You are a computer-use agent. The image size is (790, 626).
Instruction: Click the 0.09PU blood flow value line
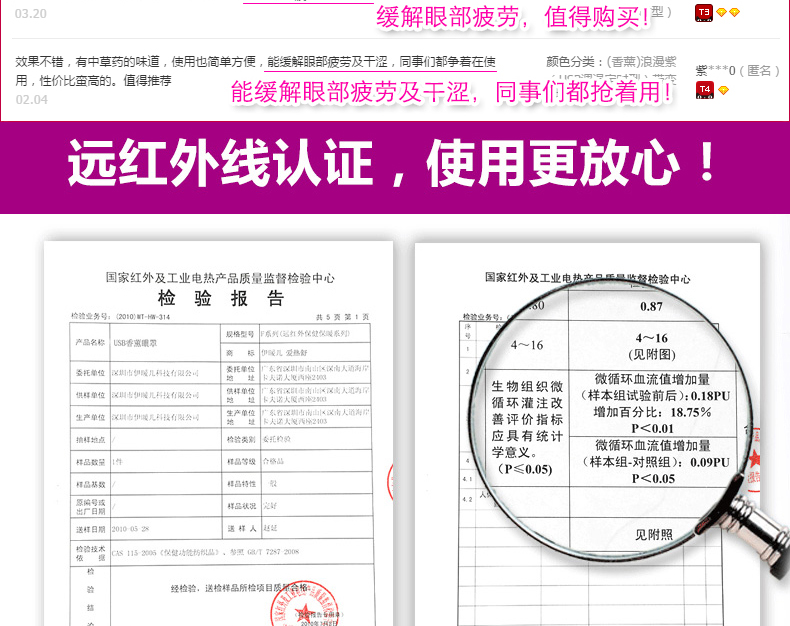[x=656, y=462]
